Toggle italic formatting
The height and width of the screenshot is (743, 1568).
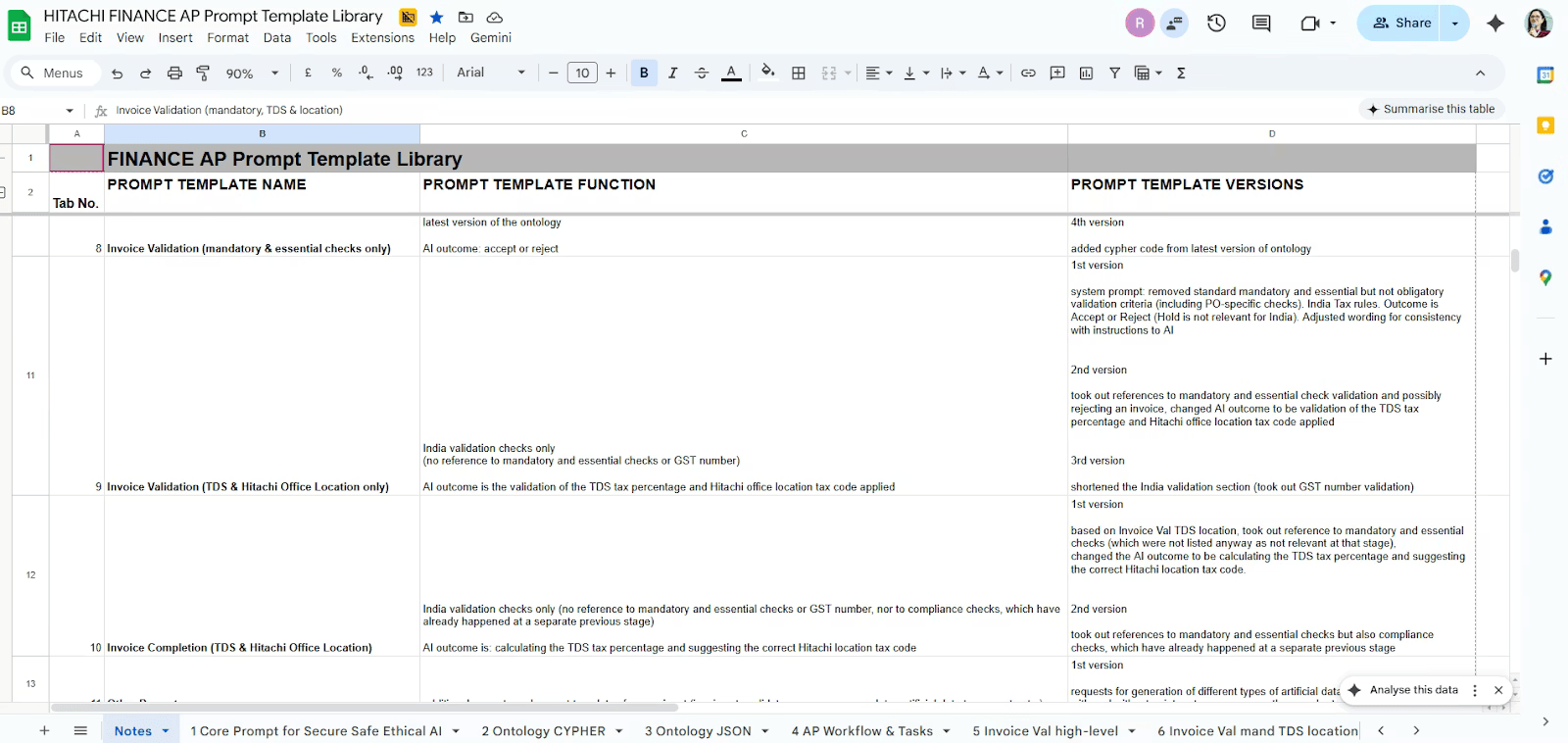click(672, 73)
